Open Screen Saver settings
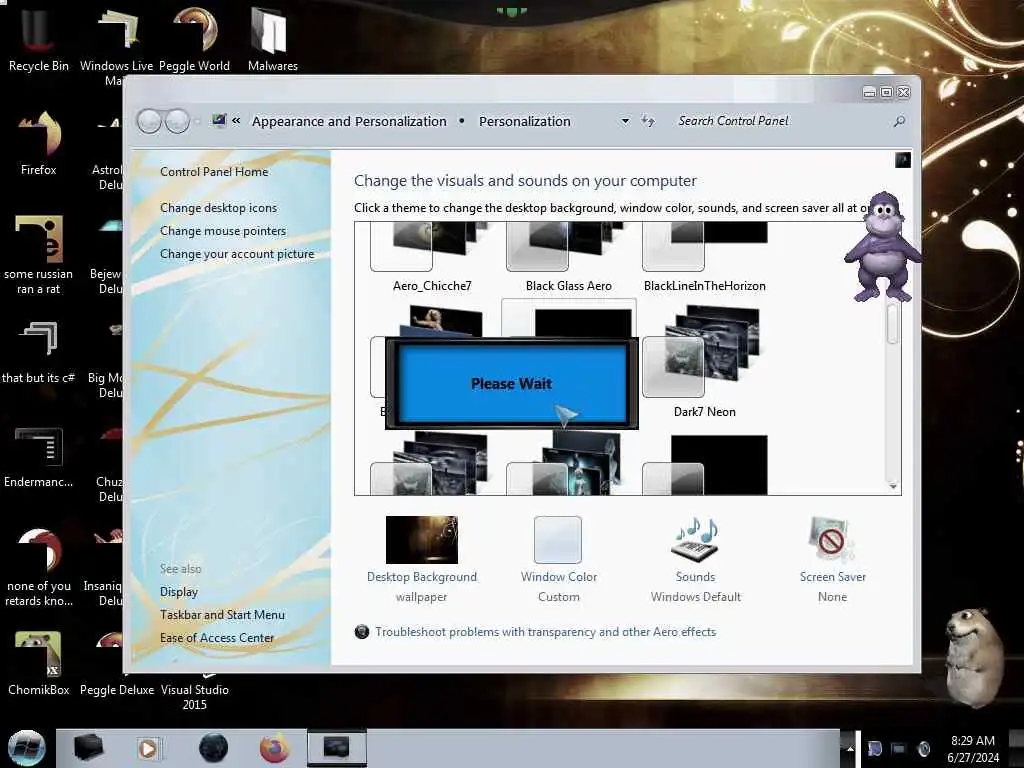 click(832, 560)
